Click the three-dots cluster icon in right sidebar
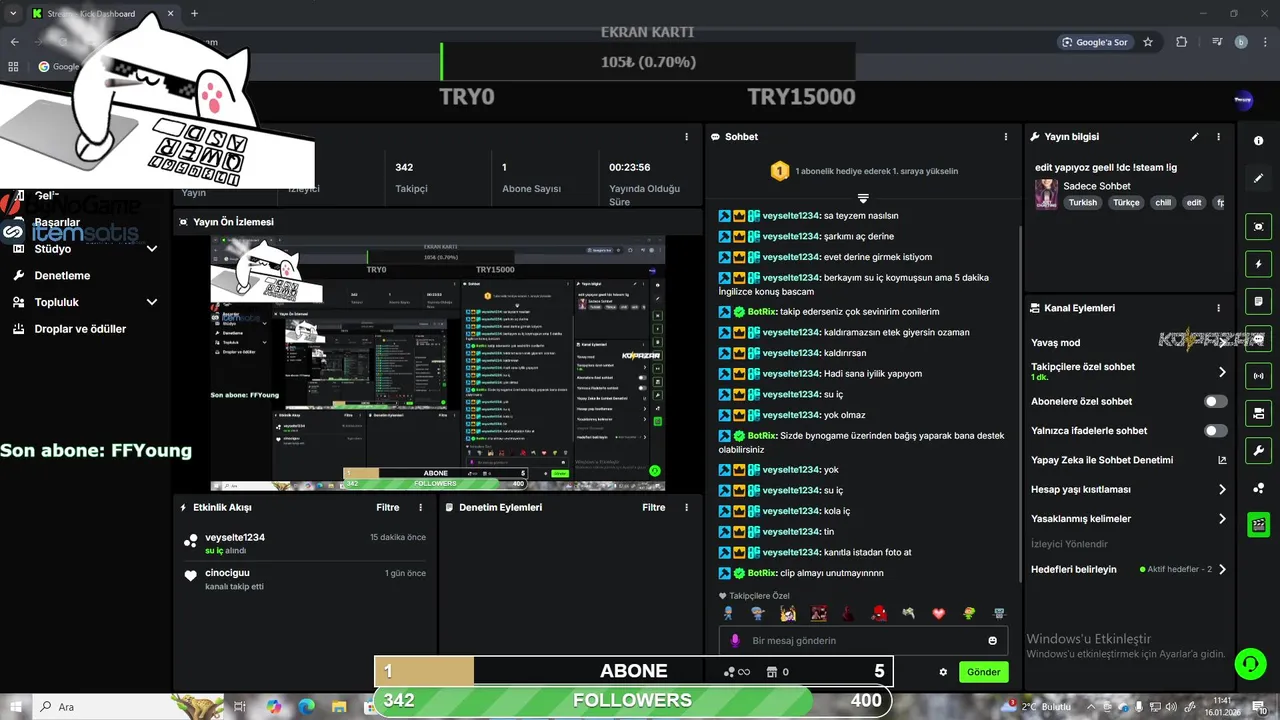Viewport: 1280px width, 720px height. pyautogui.click(x=1258, y=488)
